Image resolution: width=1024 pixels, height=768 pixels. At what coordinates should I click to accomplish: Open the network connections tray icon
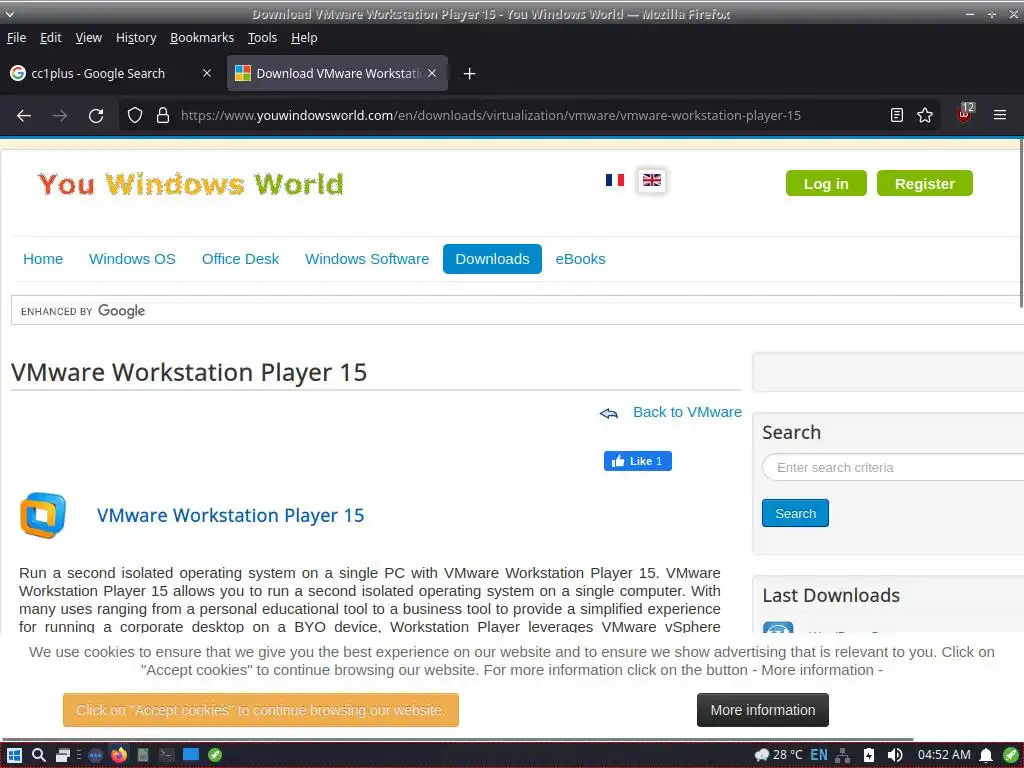(842, 755)
